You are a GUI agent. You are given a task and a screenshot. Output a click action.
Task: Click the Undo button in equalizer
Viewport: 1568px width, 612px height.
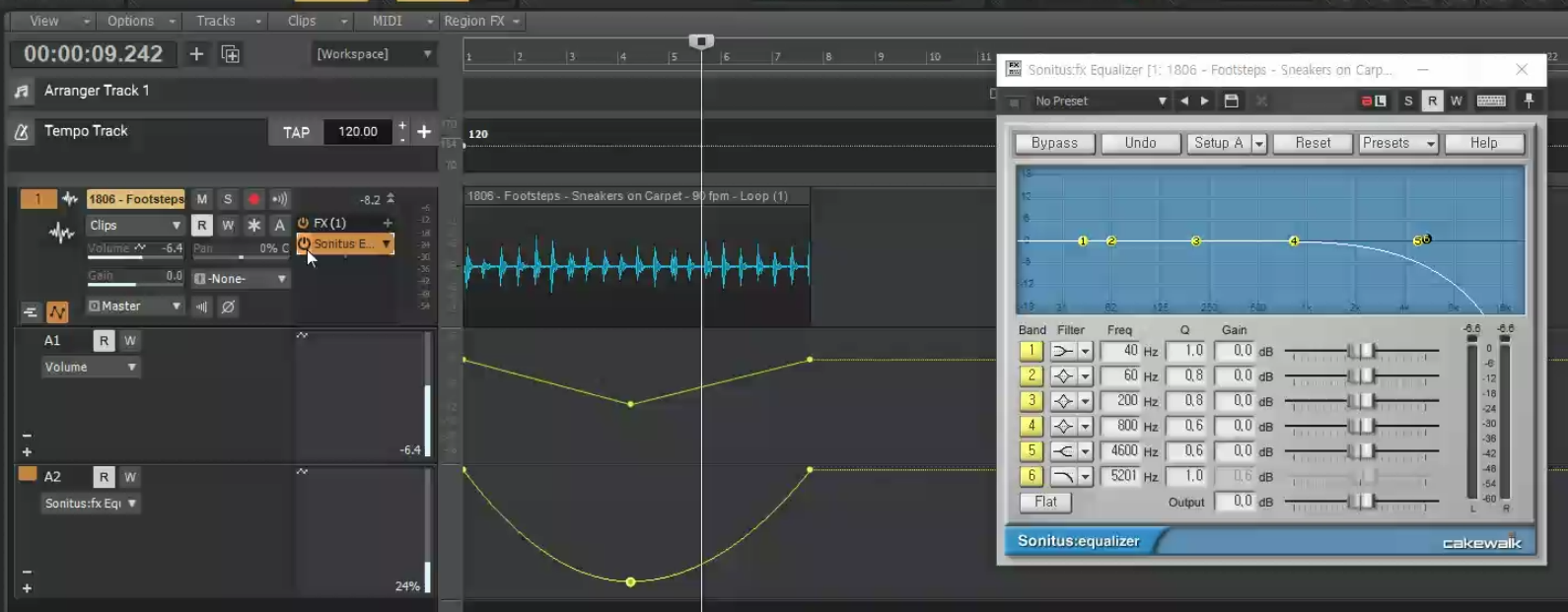(x=1141, y=144)
